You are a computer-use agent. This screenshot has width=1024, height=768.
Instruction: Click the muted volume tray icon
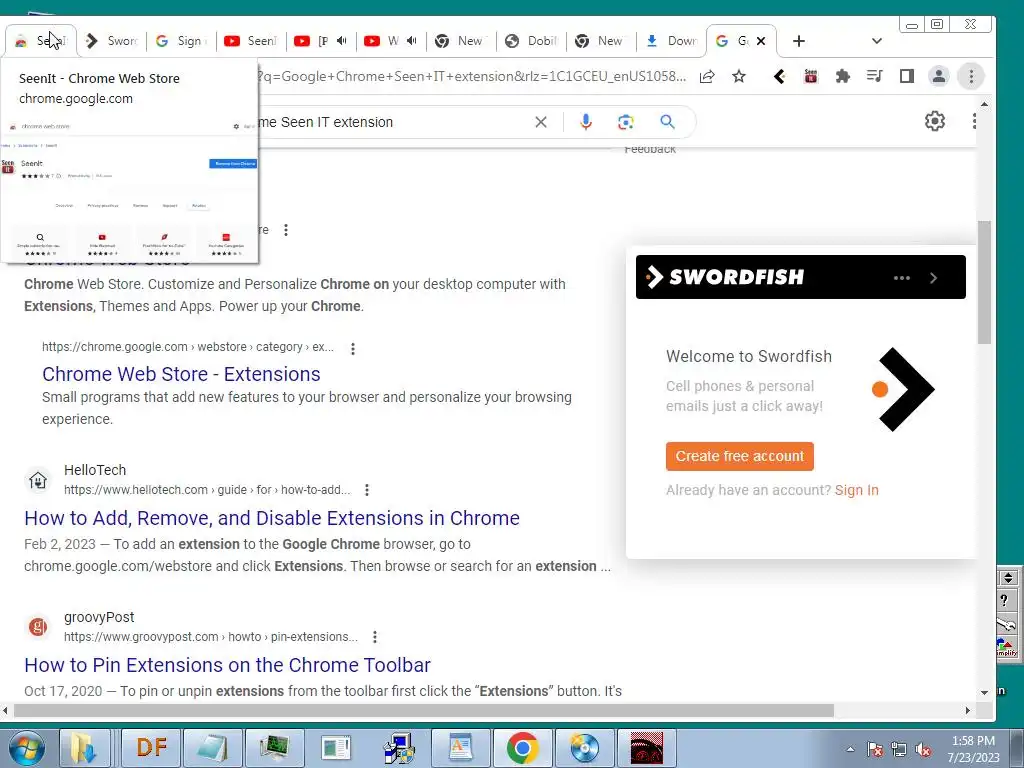coord(923,750)
